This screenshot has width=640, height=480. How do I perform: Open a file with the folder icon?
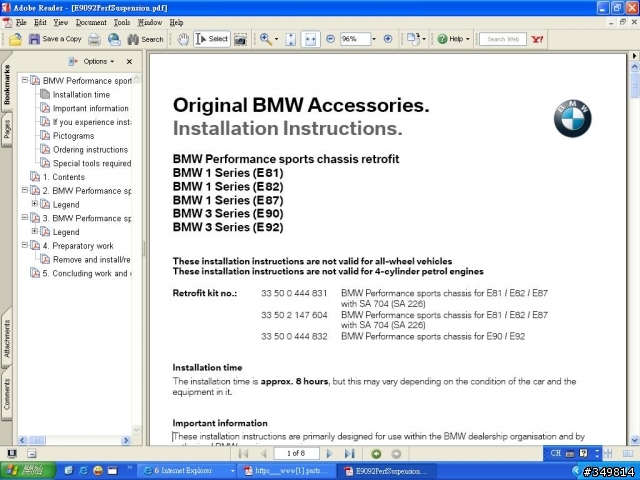pyautogui.click(x=15, y=39)
